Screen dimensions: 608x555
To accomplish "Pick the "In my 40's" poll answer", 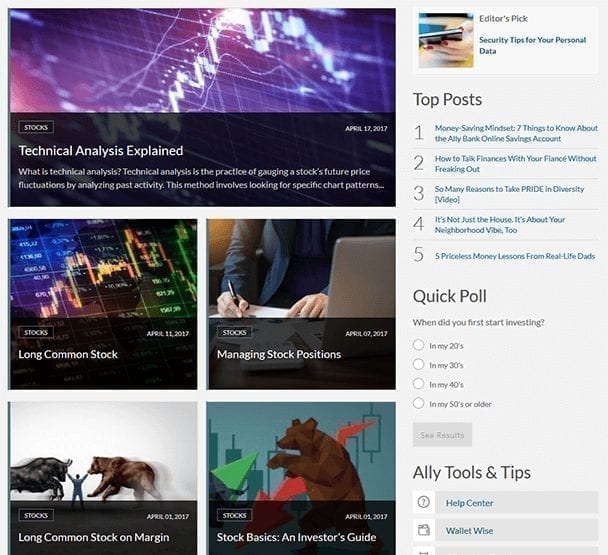I will click(418, 384).
